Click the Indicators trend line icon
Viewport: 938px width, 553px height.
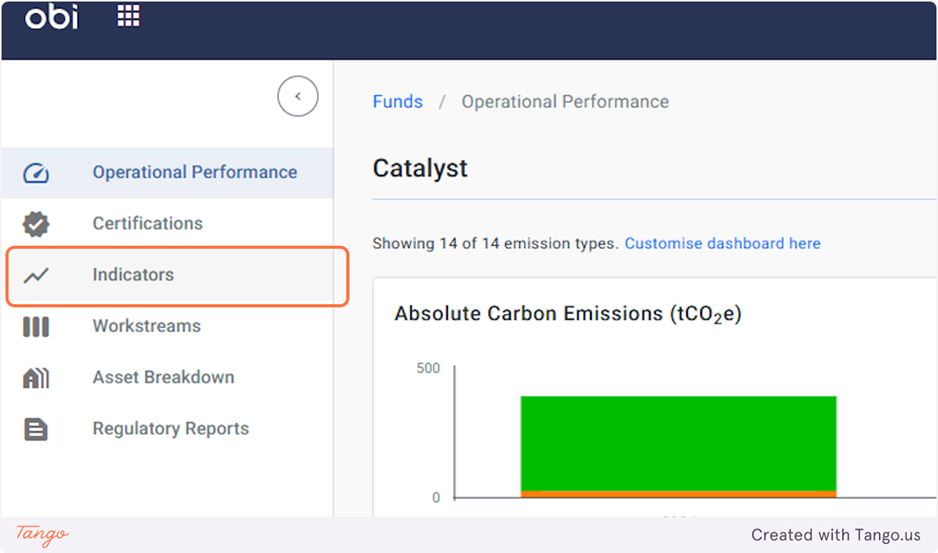click(36, 275)
